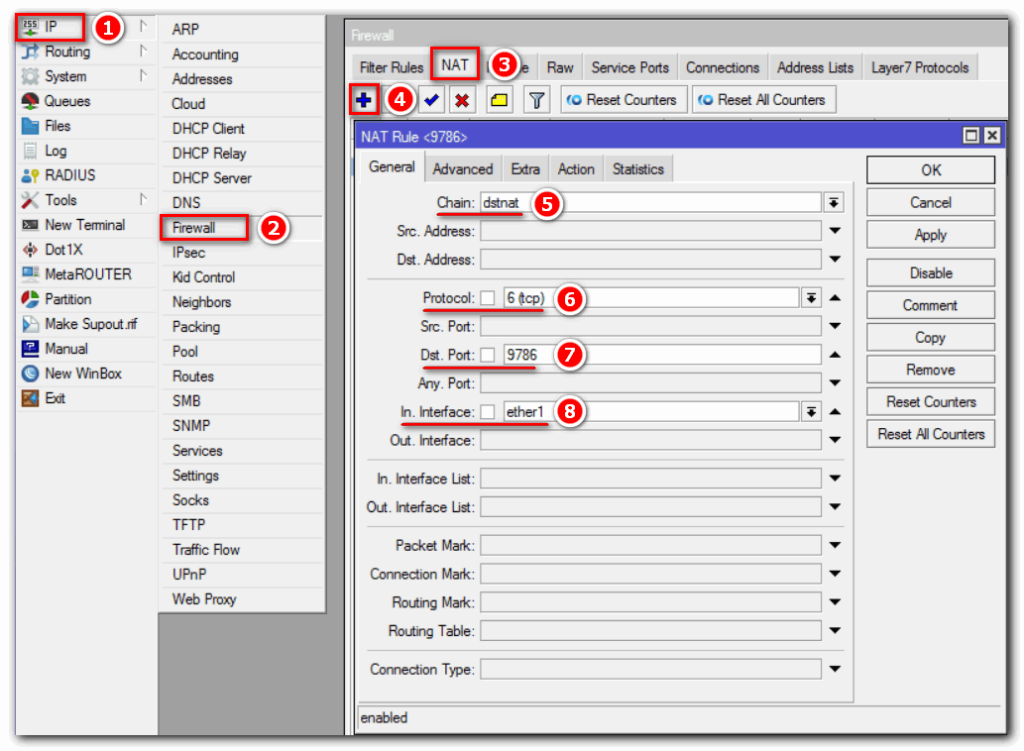The image size is (1024, 751).
Task: Toggle the In. Interface invert checkbox
Action: click(488, 412)
